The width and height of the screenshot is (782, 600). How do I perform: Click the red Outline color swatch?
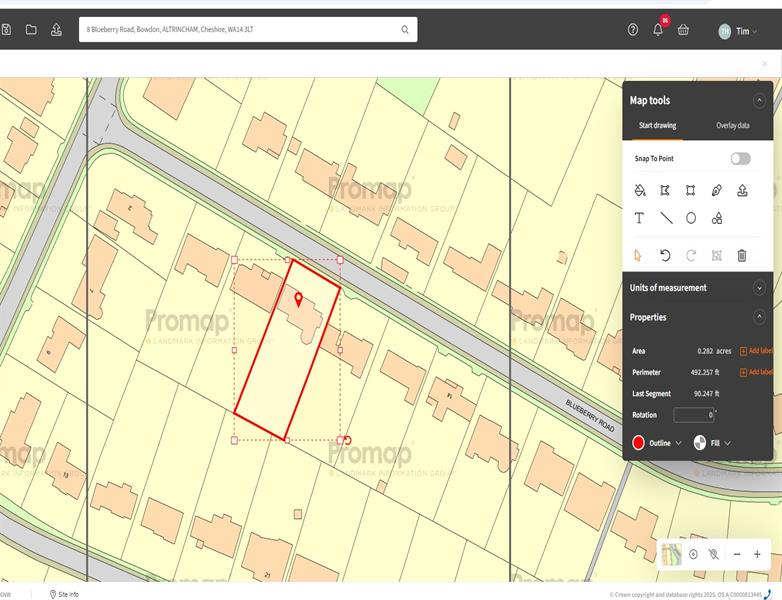tap(638, 443)
